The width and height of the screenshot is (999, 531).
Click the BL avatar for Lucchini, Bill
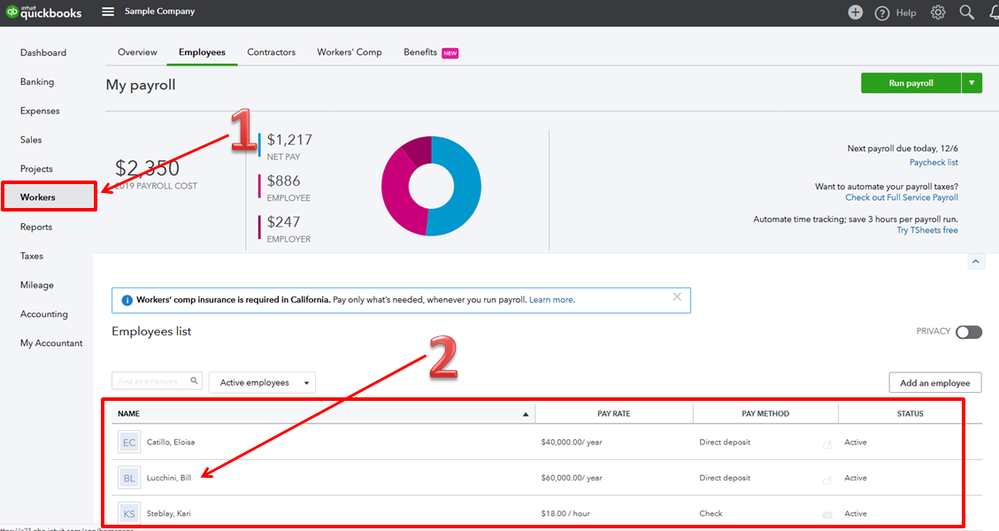tap(129, 478)
